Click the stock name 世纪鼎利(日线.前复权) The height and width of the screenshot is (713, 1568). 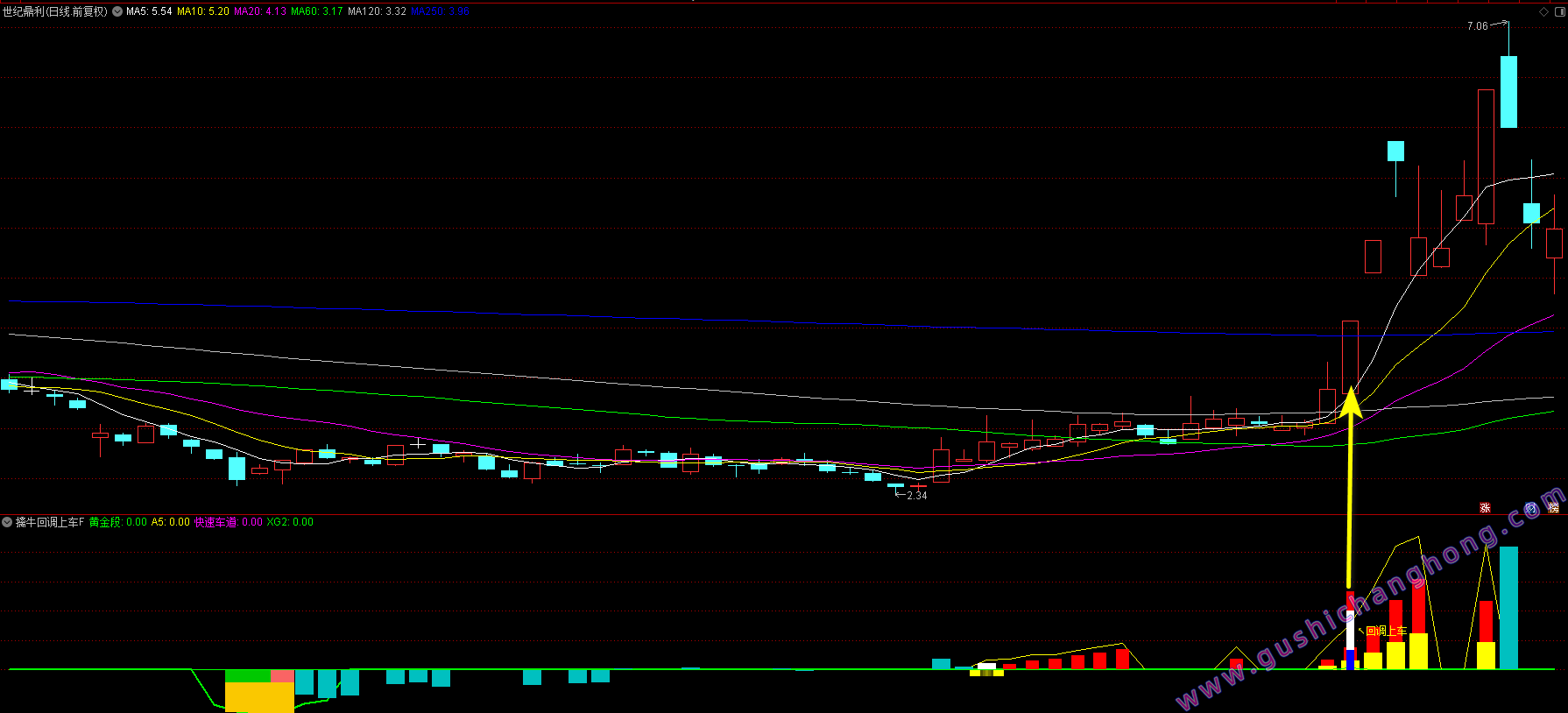coord(55,11)
